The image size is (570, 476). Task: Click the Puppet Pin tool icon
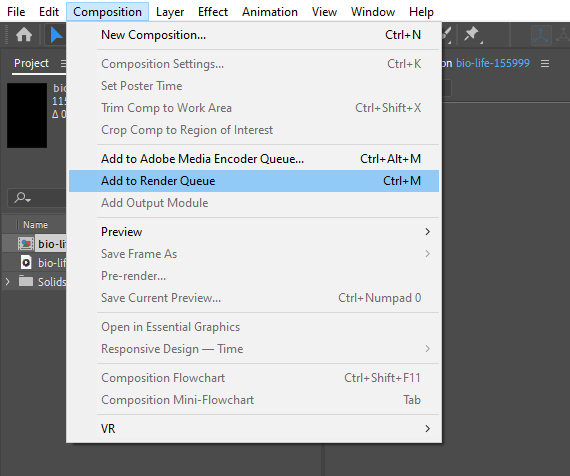click(472, 35)
